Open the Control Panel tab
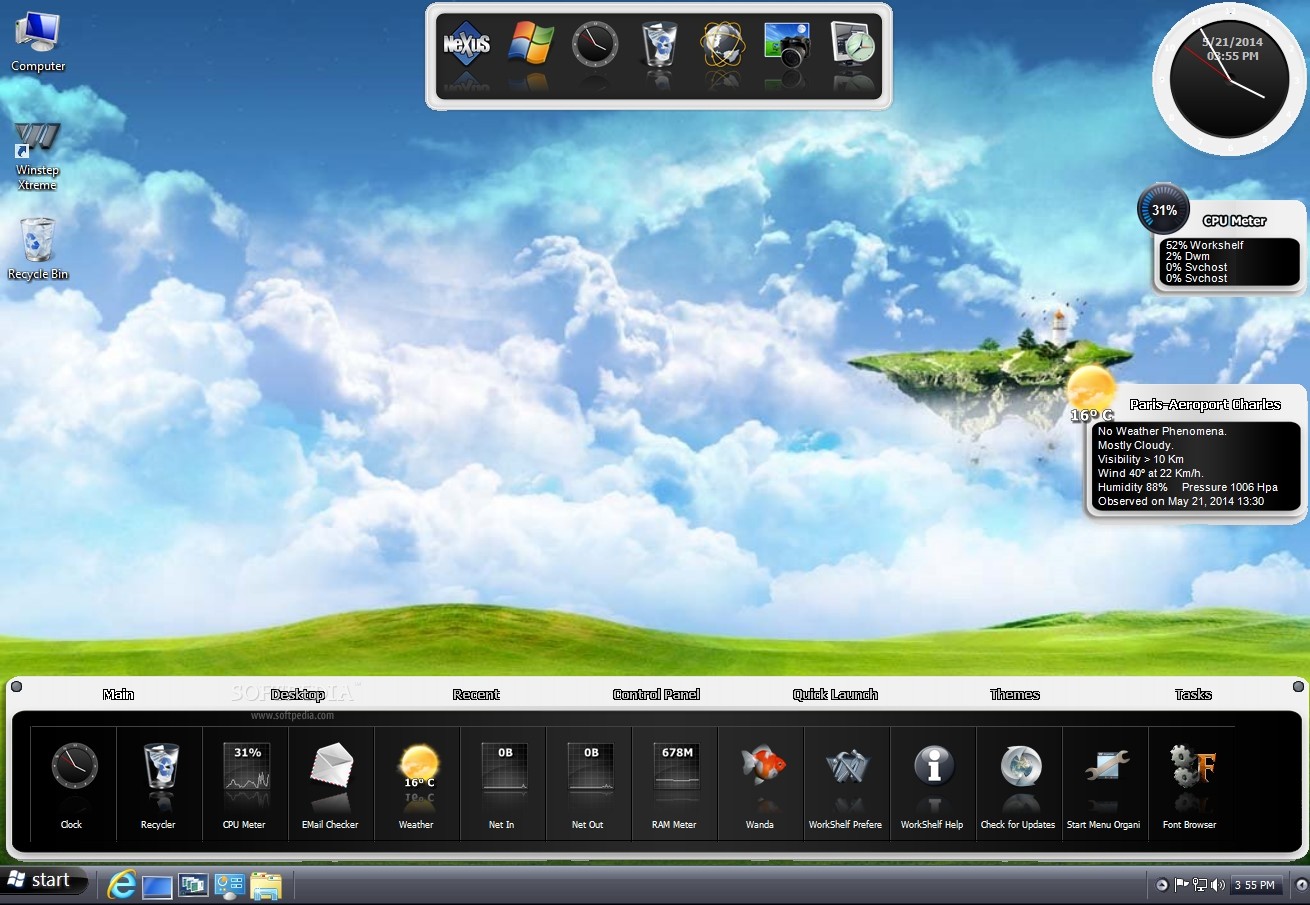 (x=656, y=694)
